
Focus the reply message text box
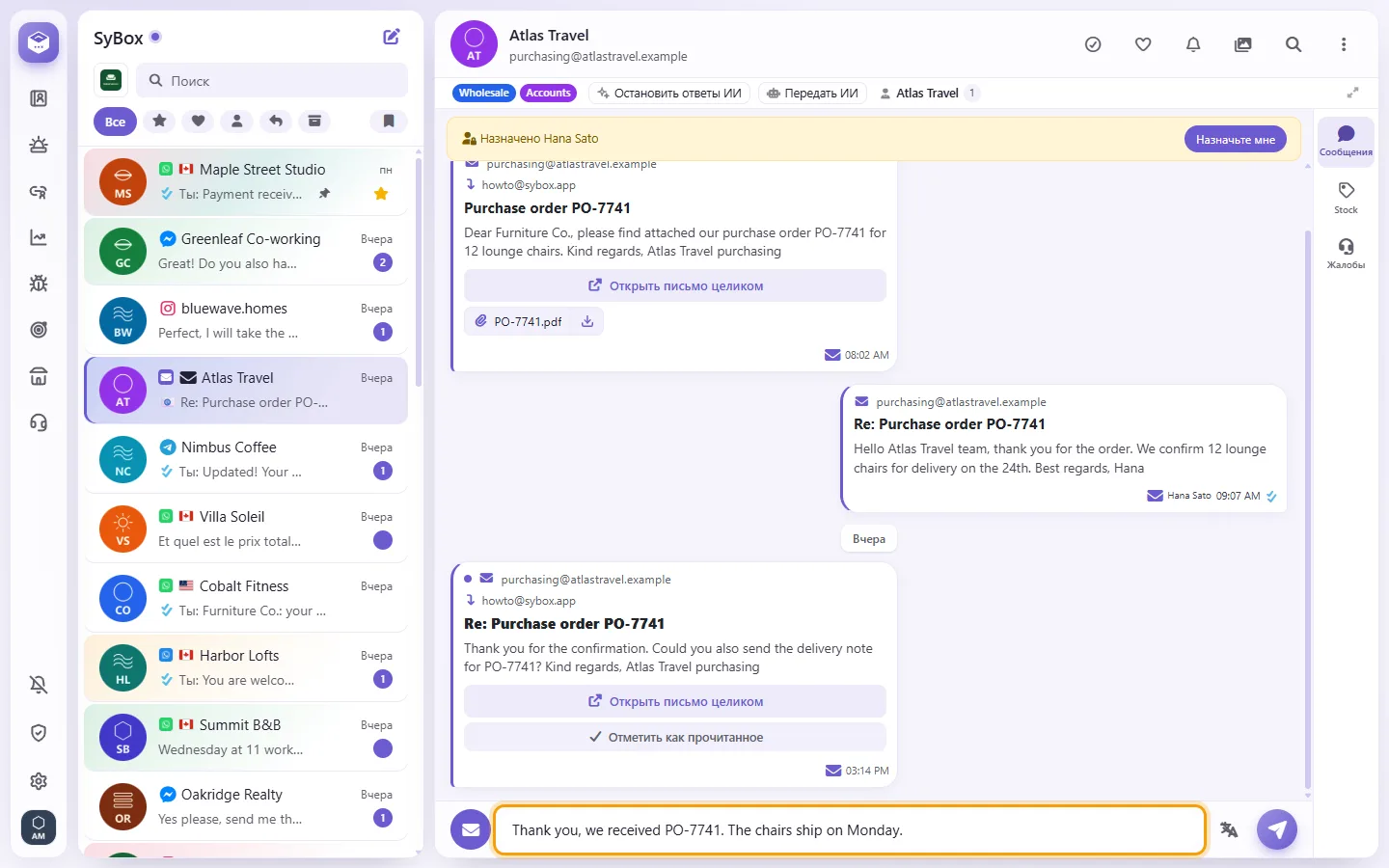pos(850,829)
